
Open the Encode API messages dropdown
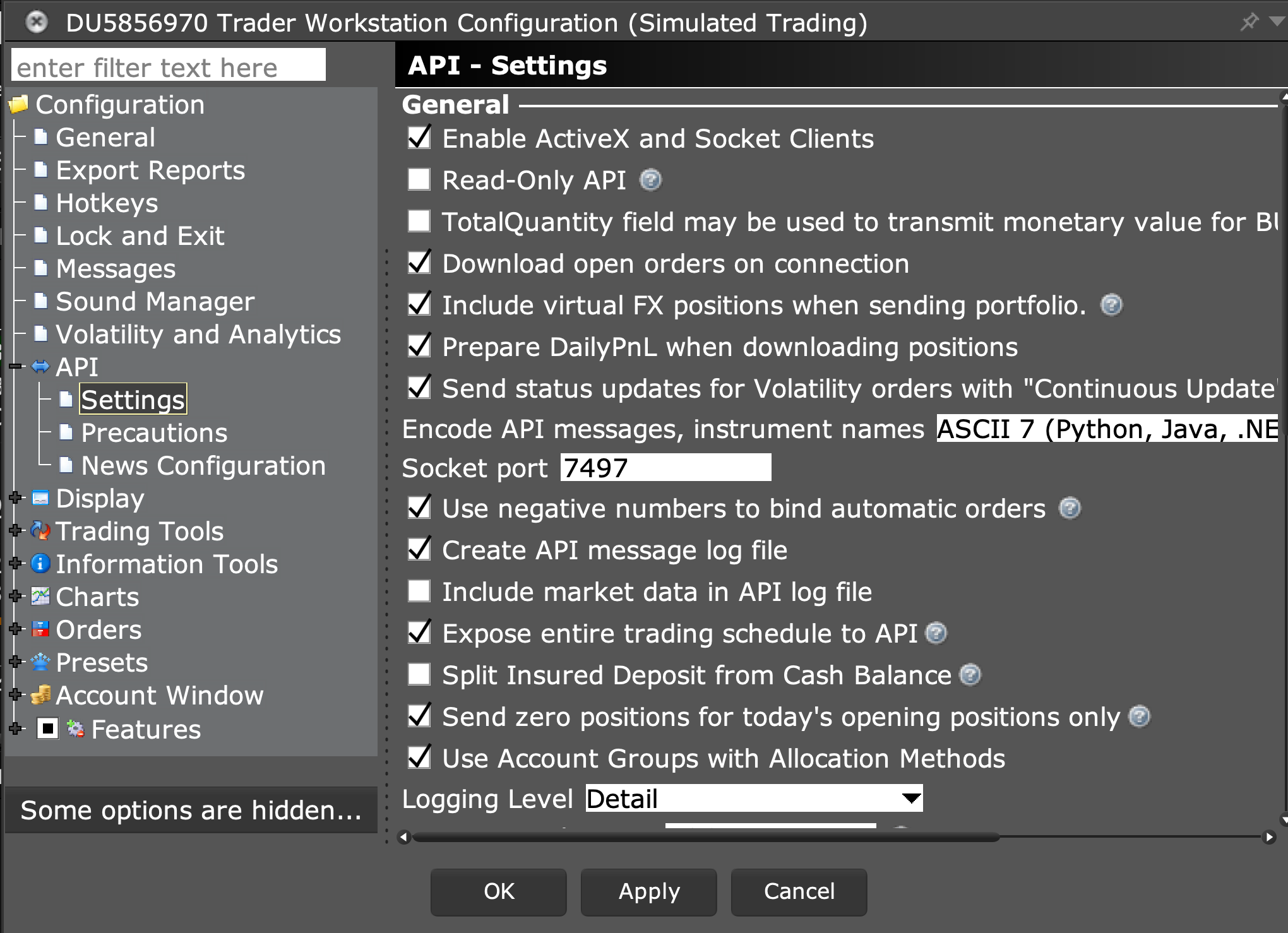(x=1105, y=429)
